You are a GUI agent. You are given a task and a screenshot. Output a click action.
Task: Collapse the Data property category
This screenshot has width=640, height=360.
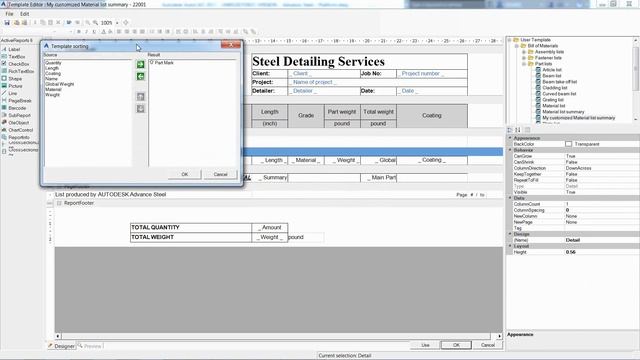click(x=510, y=198)
